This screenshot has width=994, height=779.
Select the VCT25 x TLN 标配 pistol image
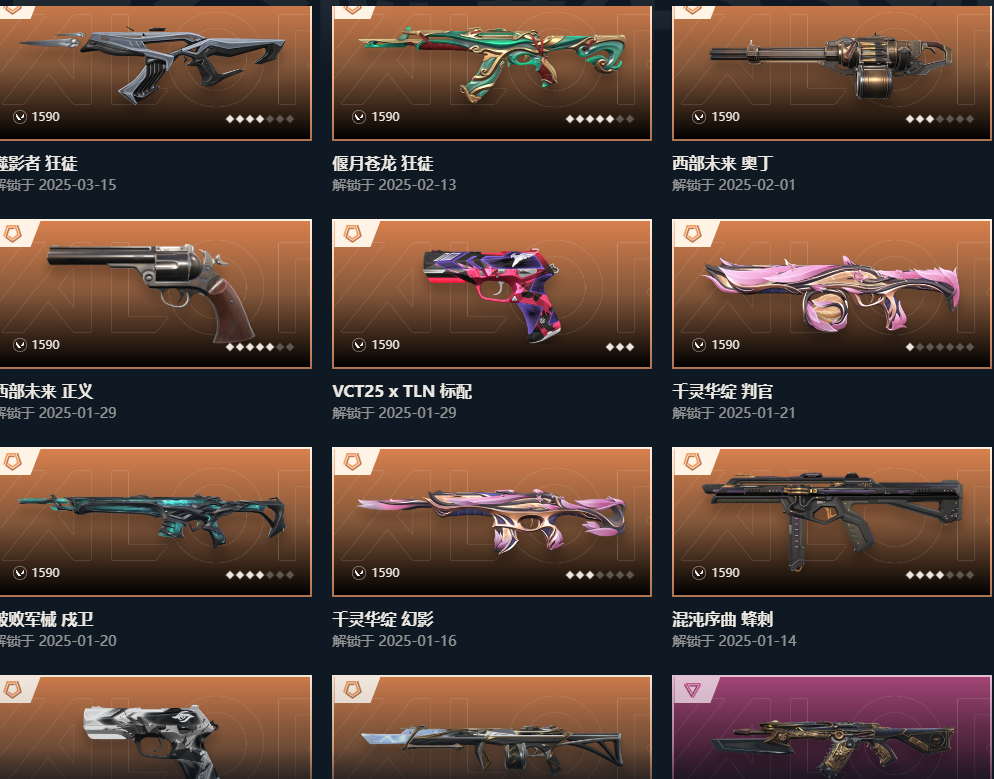(x=492, y=294)
